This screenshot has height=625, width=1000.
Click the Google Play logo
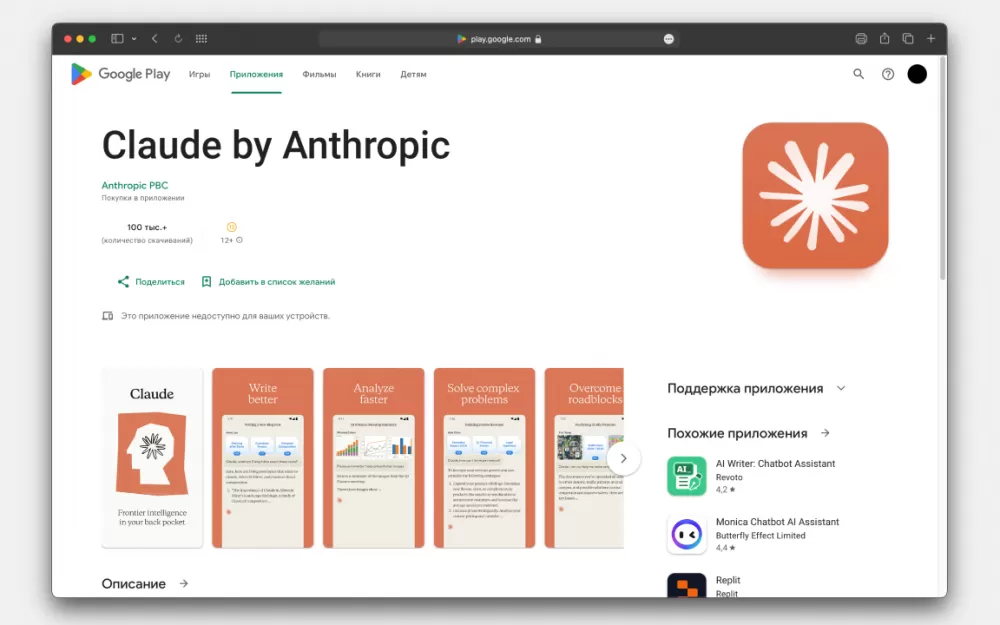coord(121,74)
